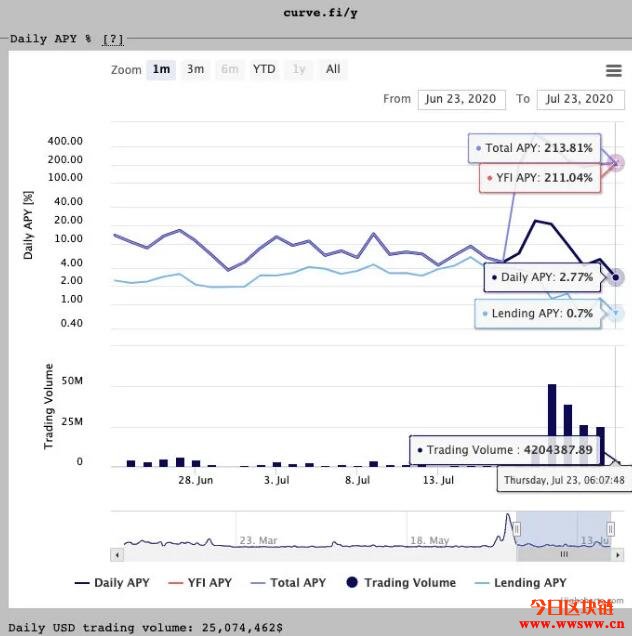
Task: Toggle Trading Volume series in legend
Action: (401, 583)
